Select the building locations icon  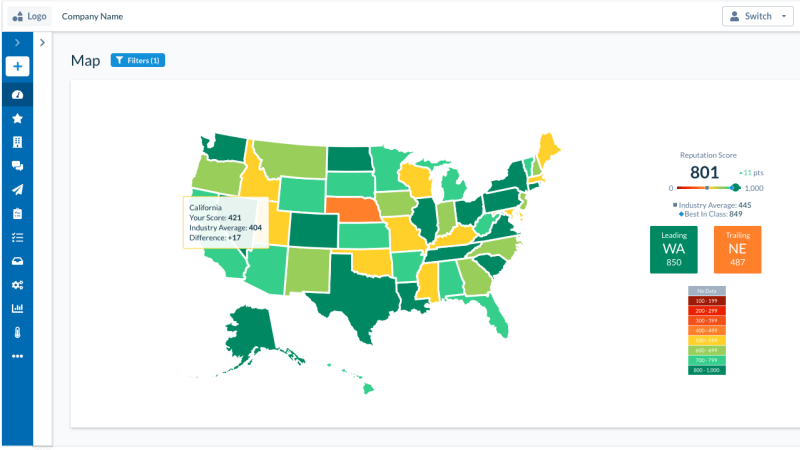17,142
